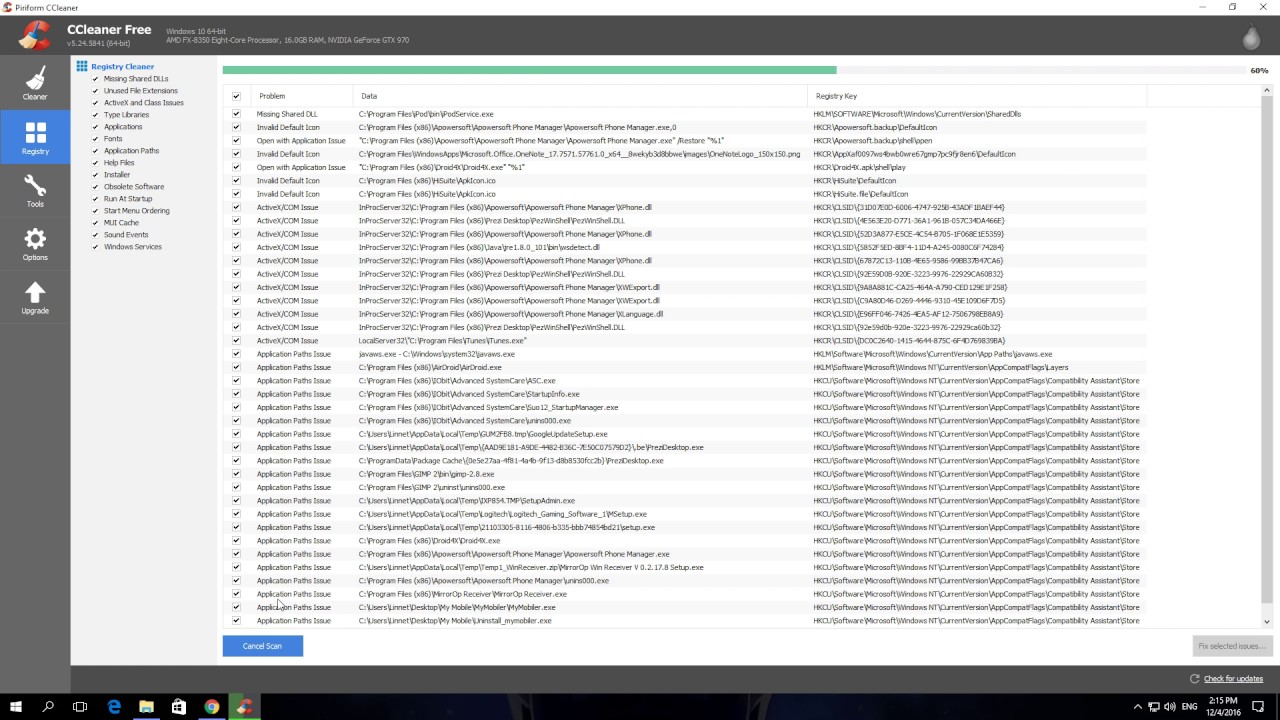Sort results by Registry Key column
1280x720 pixels.
[976, 96]
